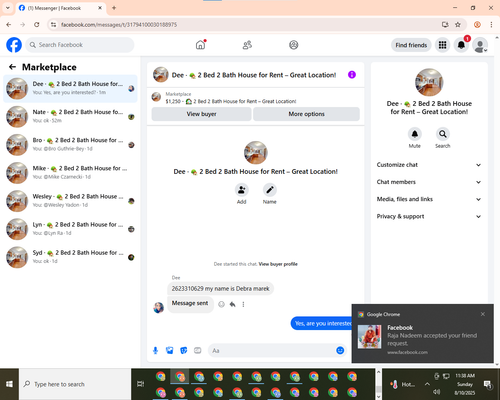This screenshot has height=400, width=500.
Task: Open the Marketplace listing link for $1,250
Action: 231,101
